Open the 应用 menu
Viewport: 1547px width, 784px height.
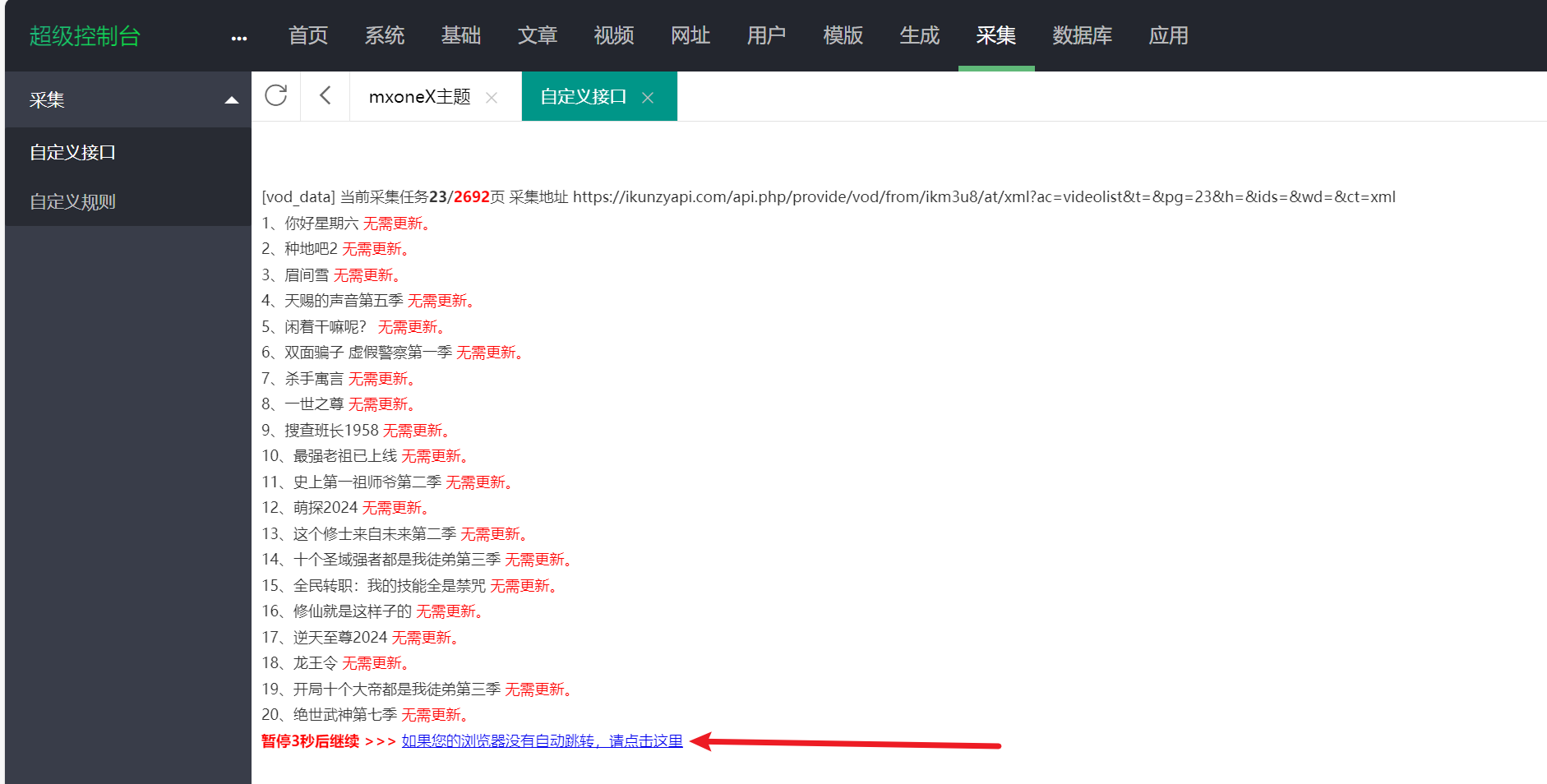(1168, 35)
